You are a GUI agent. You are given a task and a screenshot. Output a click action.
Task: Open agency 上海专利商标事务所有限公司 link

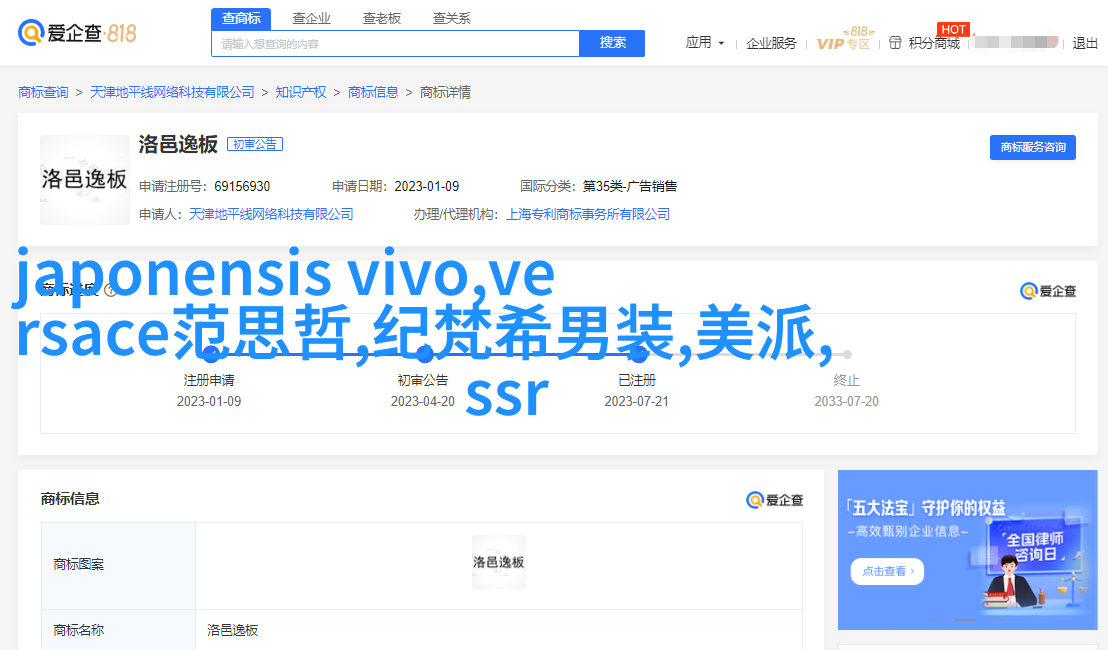pos(588,214)
